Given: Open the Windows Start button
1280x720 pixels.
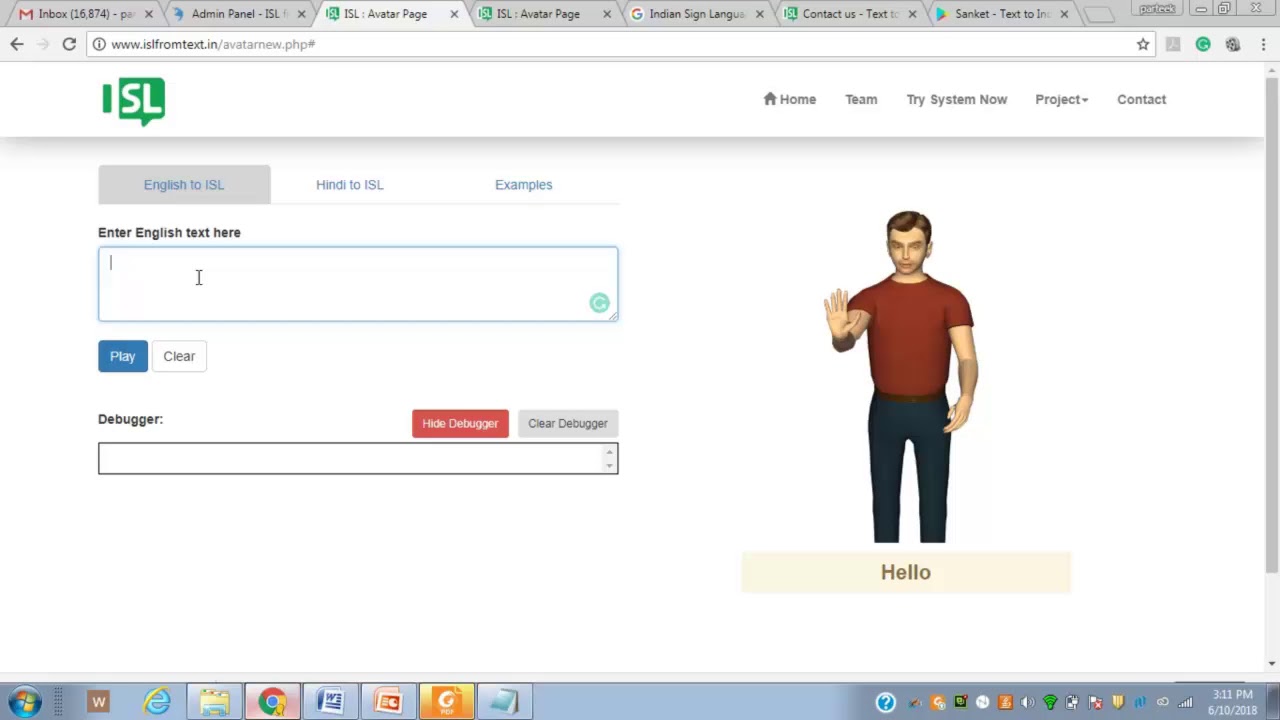Looking at the screenshot, I should 25,702.
